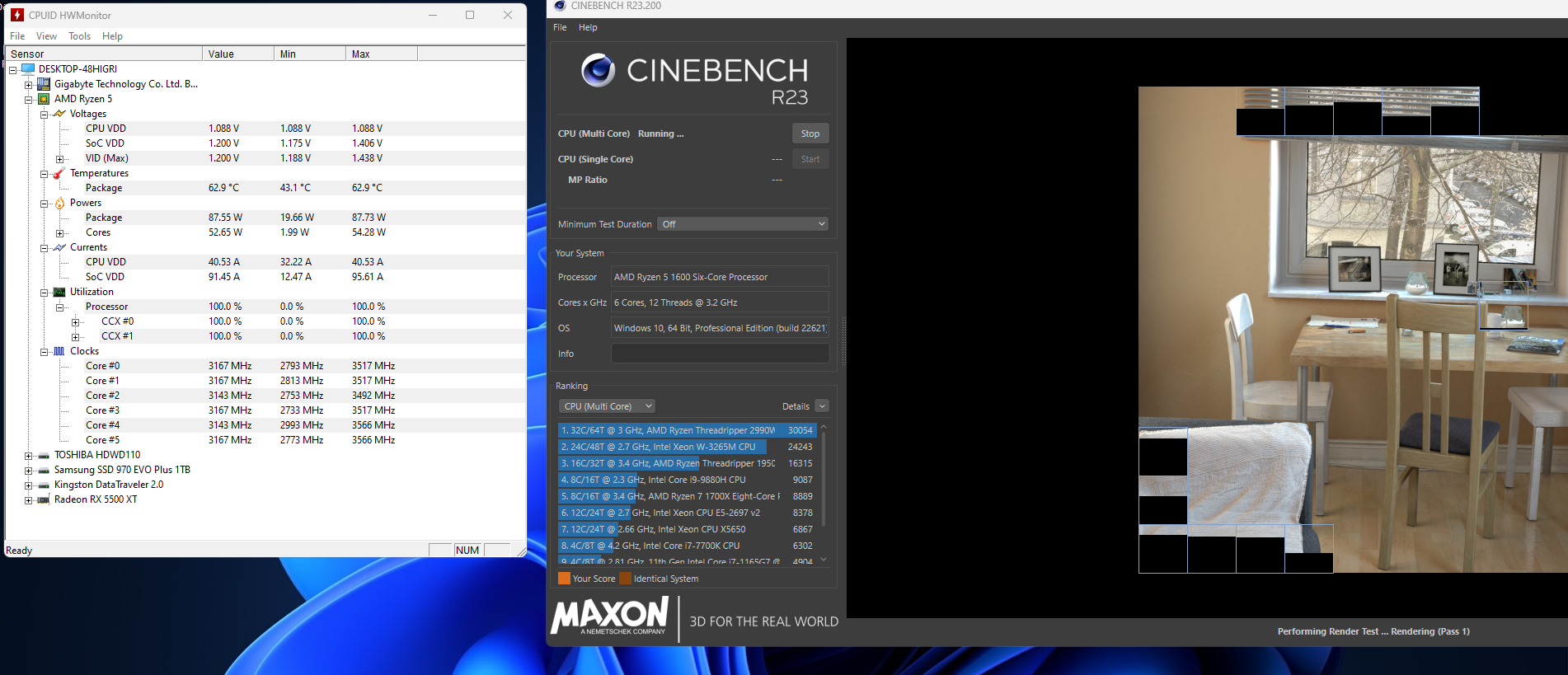The width and height of the screenshot is (1568, 675).
Task: Click the Kingston DataTraveler drive icon
Action: pyautogui.click(x=44, y=485)
